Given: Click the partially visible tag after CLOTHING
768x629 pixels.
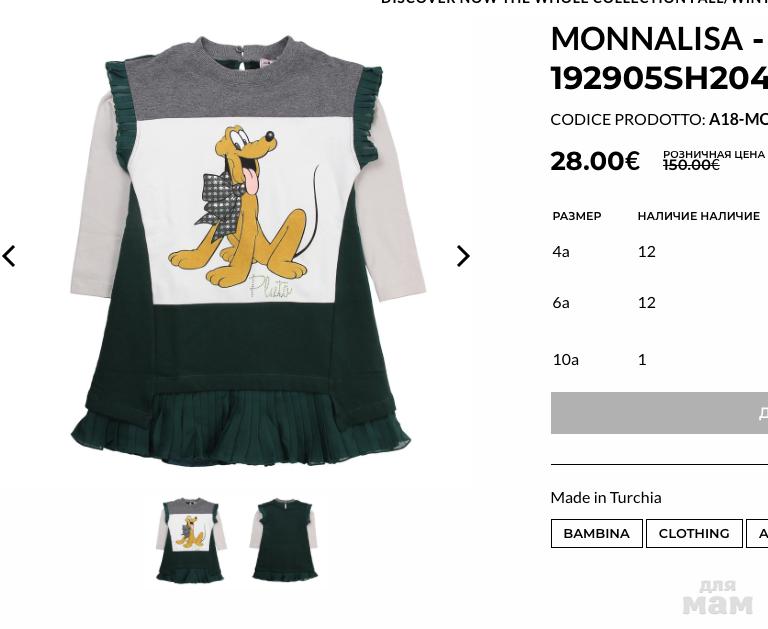Looking at the screenshot, I should click(x=757, y=533).
